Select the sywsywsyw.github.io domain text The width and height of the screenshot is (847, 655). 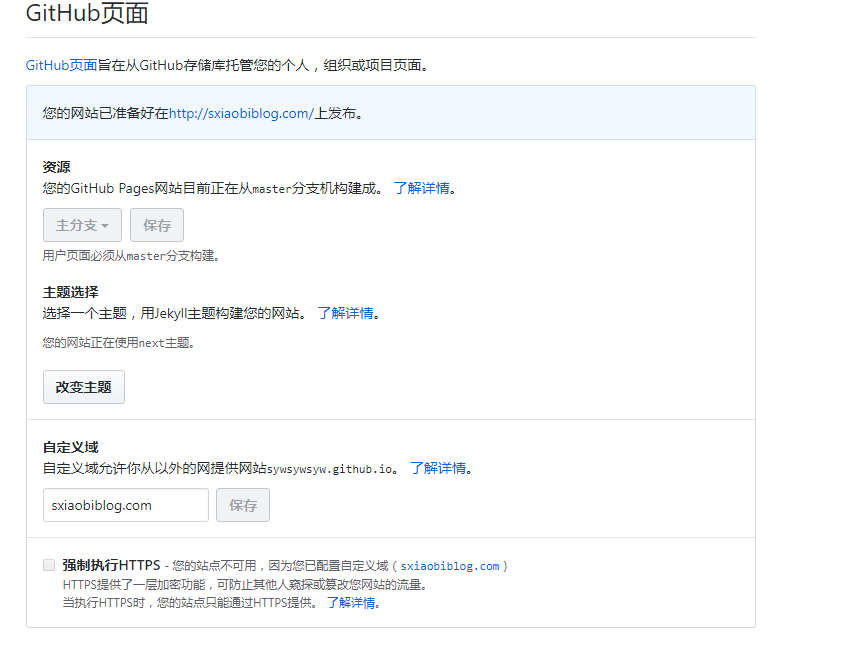(x=330, y=469)
